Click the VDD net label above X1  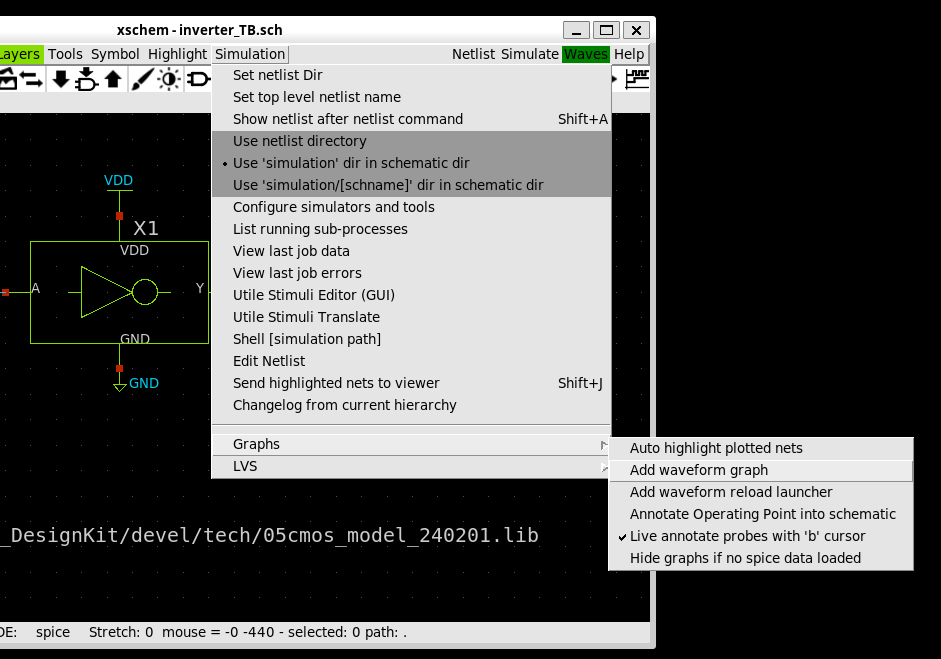[x=118, y=180]
